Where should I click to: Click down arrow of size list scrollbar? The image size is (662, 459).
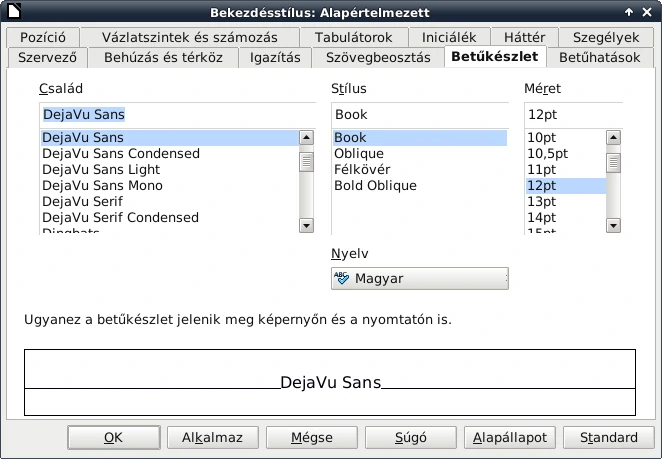(613, 225)
